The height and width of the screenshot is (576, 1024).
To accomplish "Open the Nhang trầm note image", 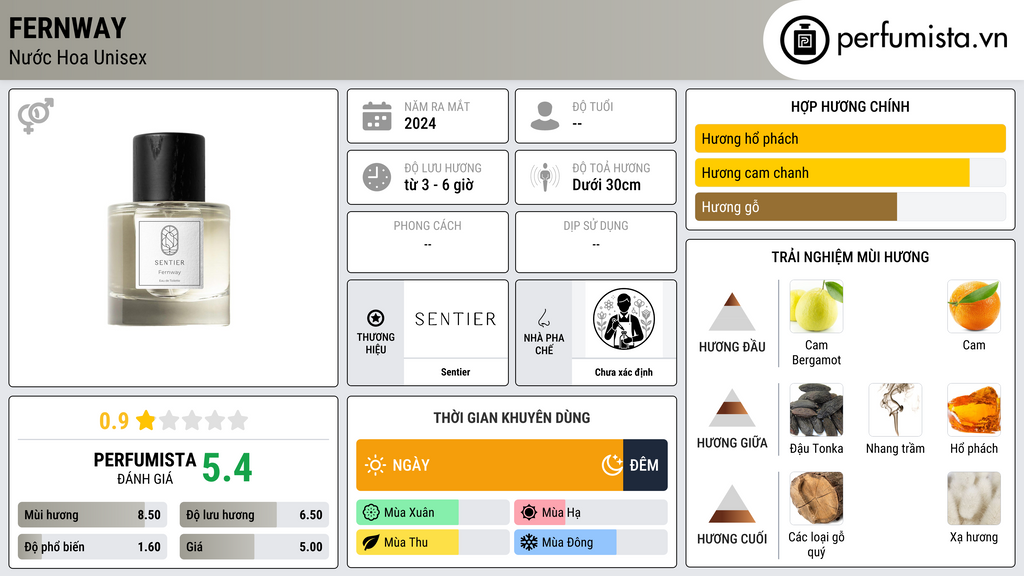I will point(895,409).
